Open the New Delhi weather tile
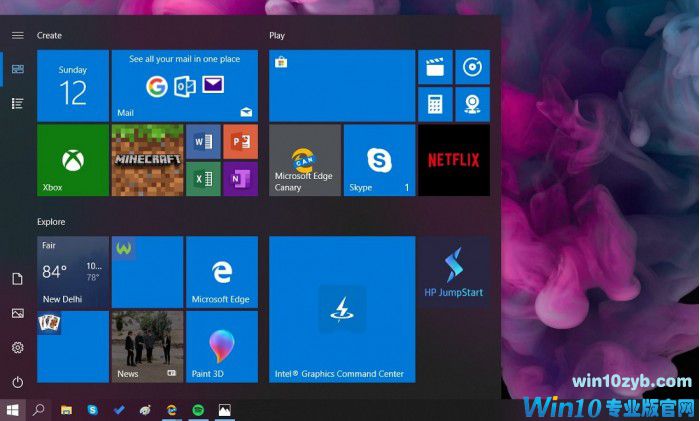 73,272
